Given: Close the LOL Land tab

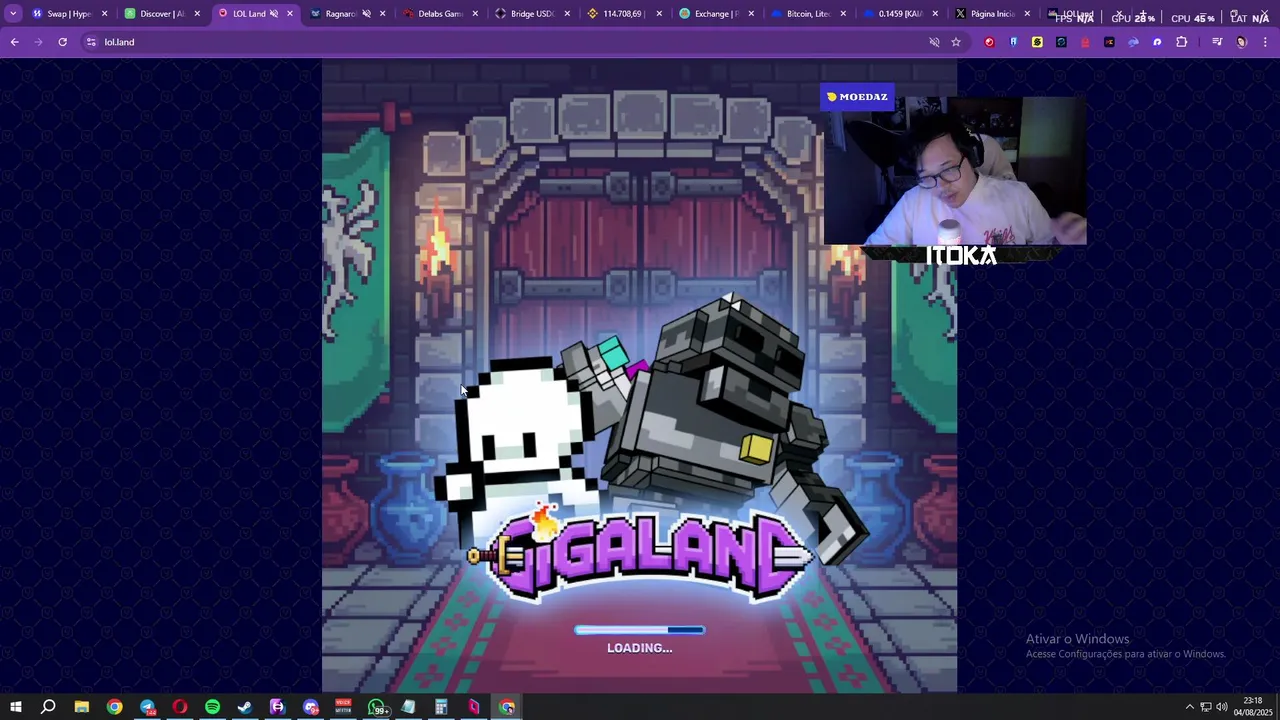Looking at the screenshot, I should pos(290,14).
